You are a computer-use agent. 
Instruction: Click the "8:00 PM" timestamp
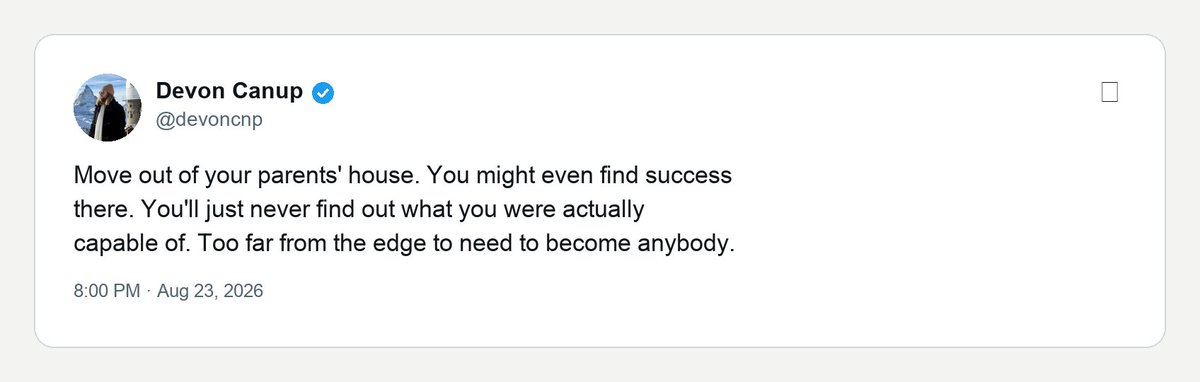(107, 292)
